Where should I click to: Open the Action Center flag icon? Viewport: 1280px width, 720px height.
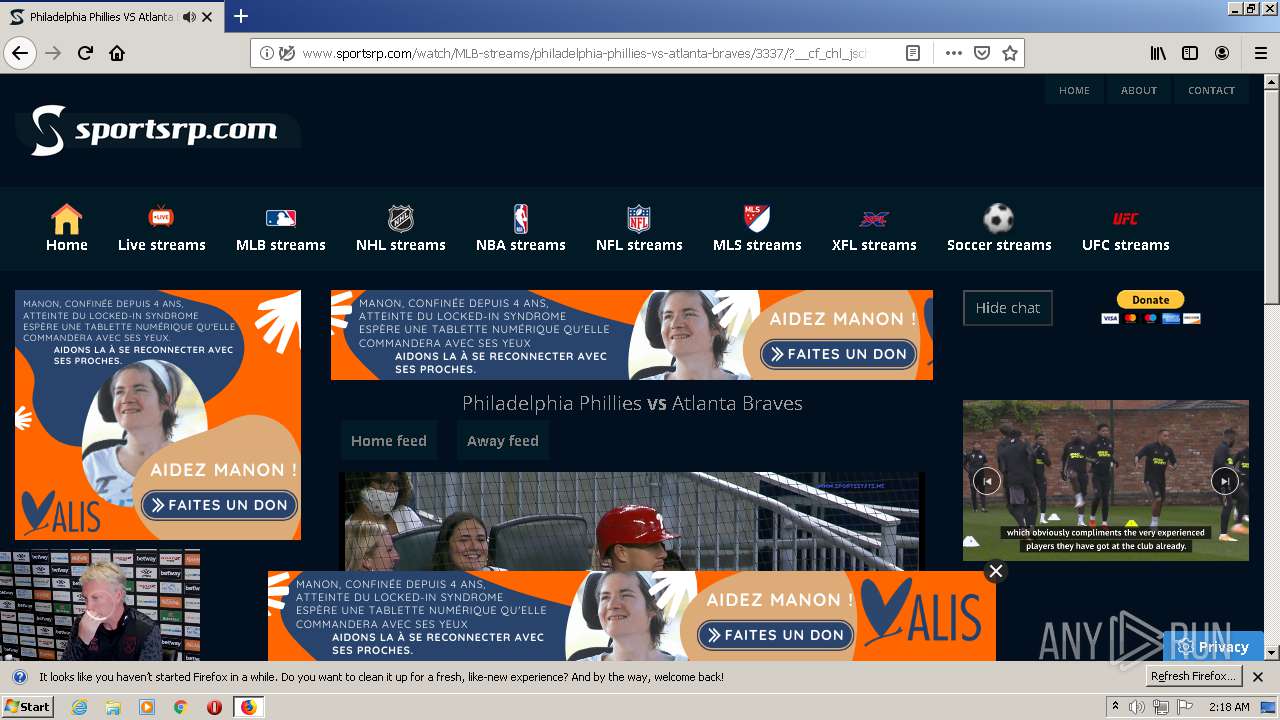click(1184, 707)
